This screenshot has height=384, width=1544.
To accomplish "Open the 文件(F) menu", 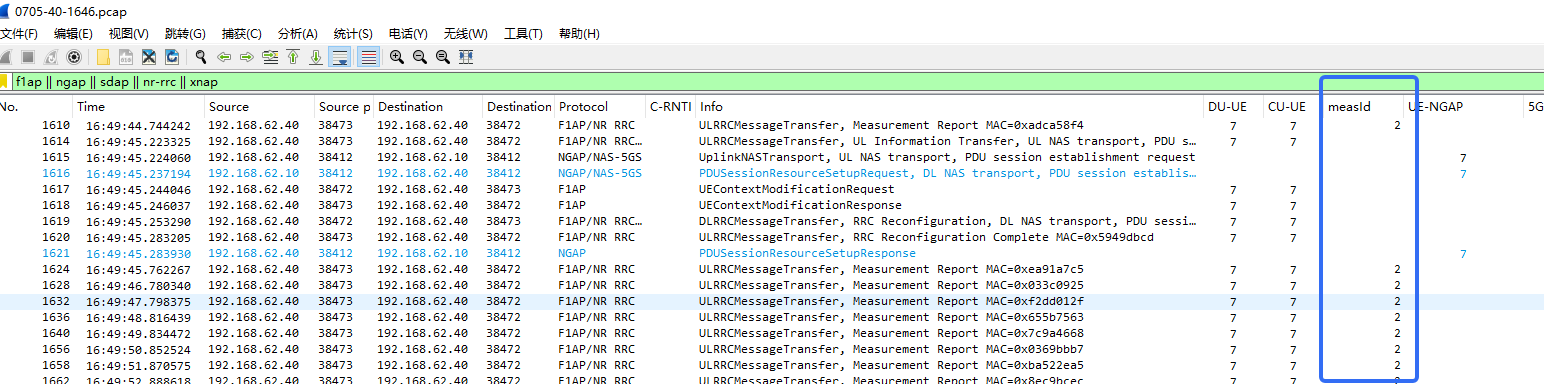I will click(19, 34).
